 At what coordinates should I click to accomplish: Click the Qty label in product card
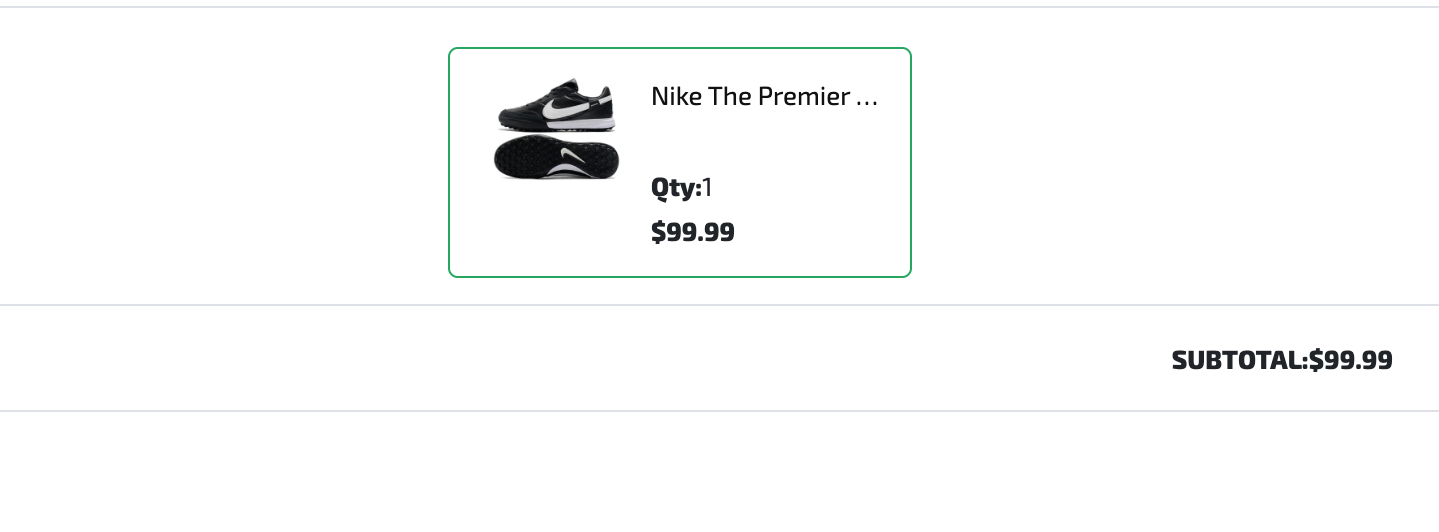(676, 187)
